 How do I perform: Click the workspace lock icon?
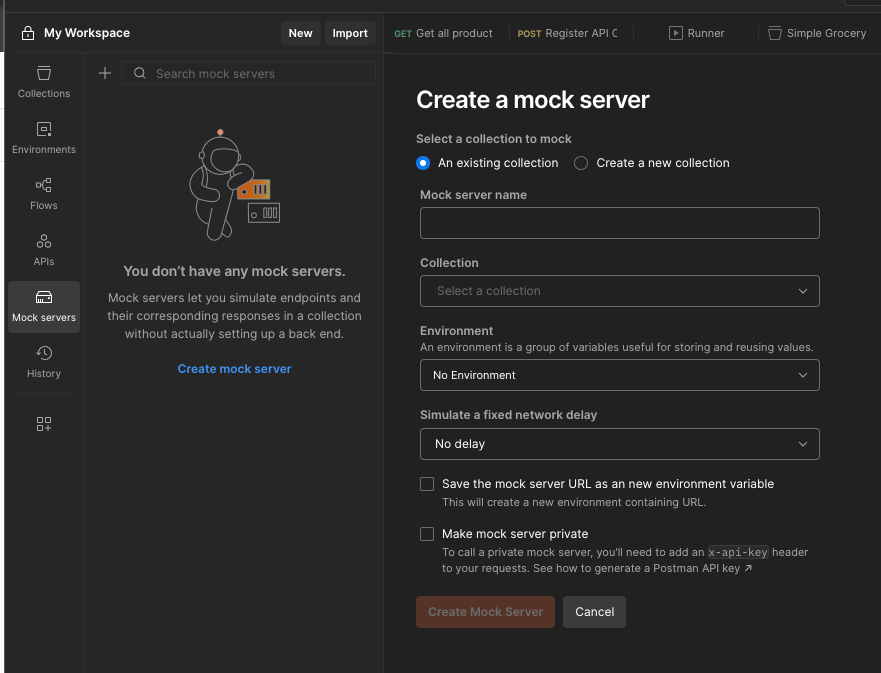tap(28, 33)
